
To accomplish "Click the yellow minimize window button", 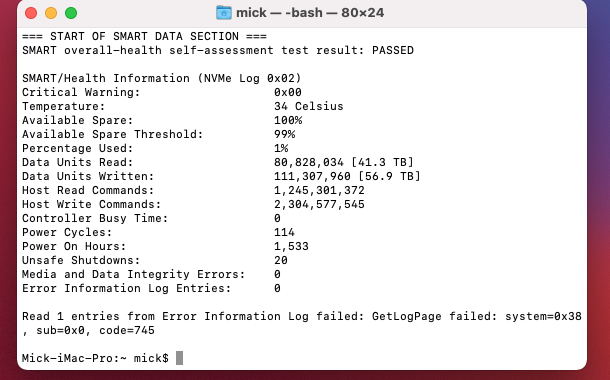I will (x=51, y=13).
